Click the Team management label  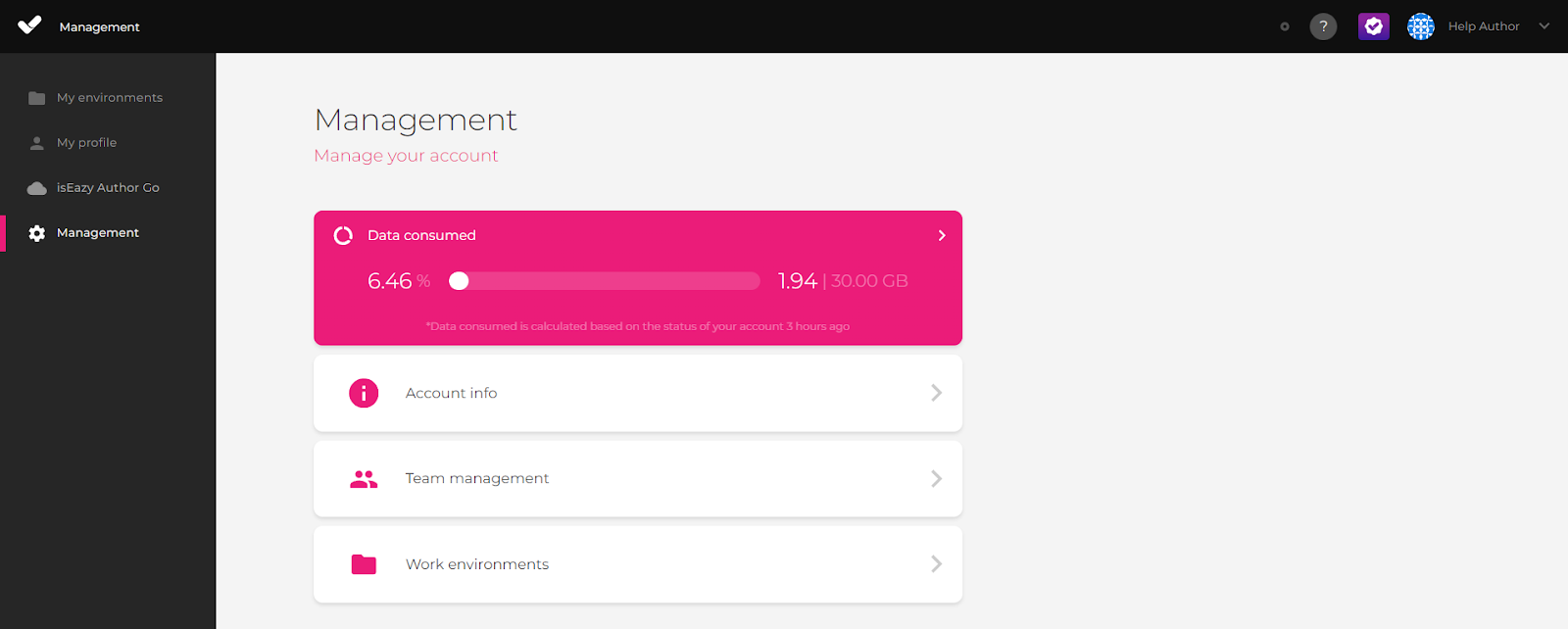[477, 479]
